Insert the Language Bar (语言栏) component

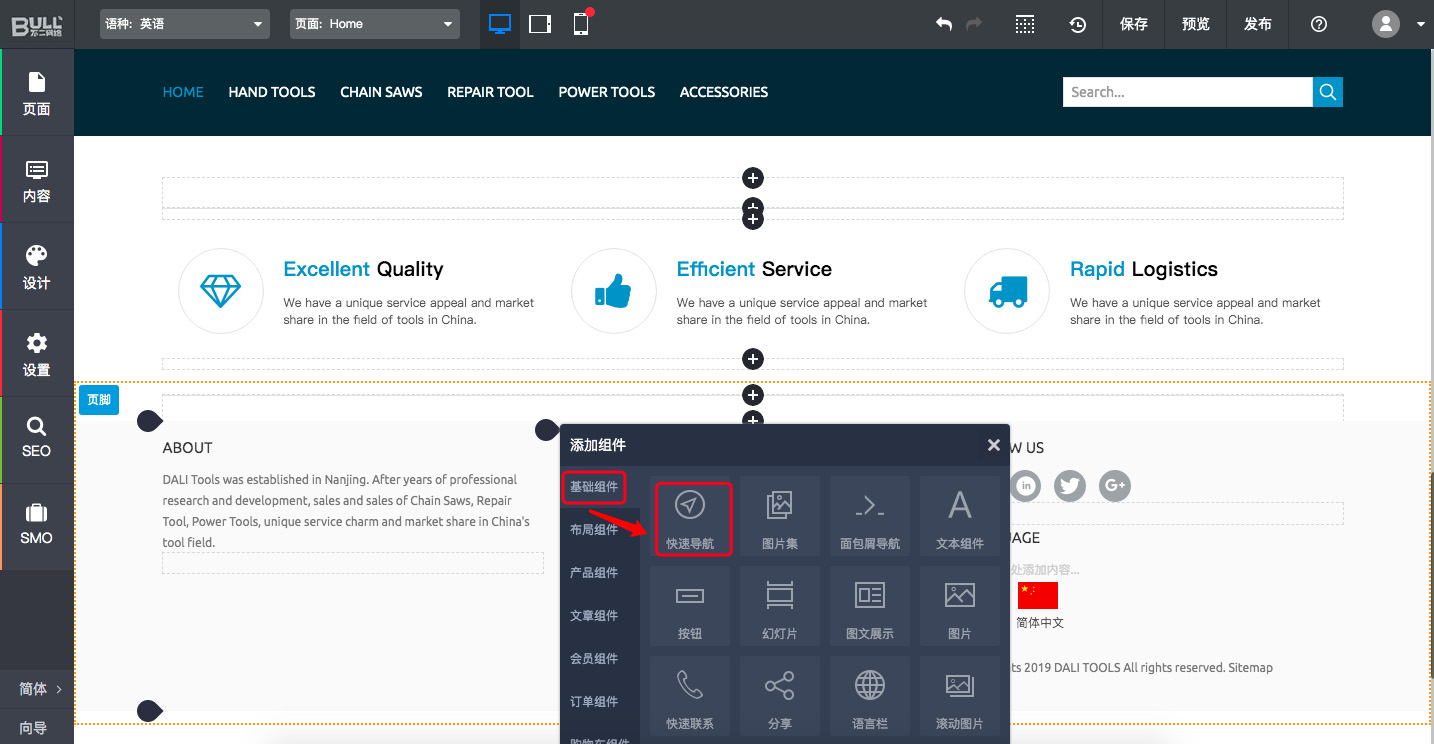tap(869, 696)
